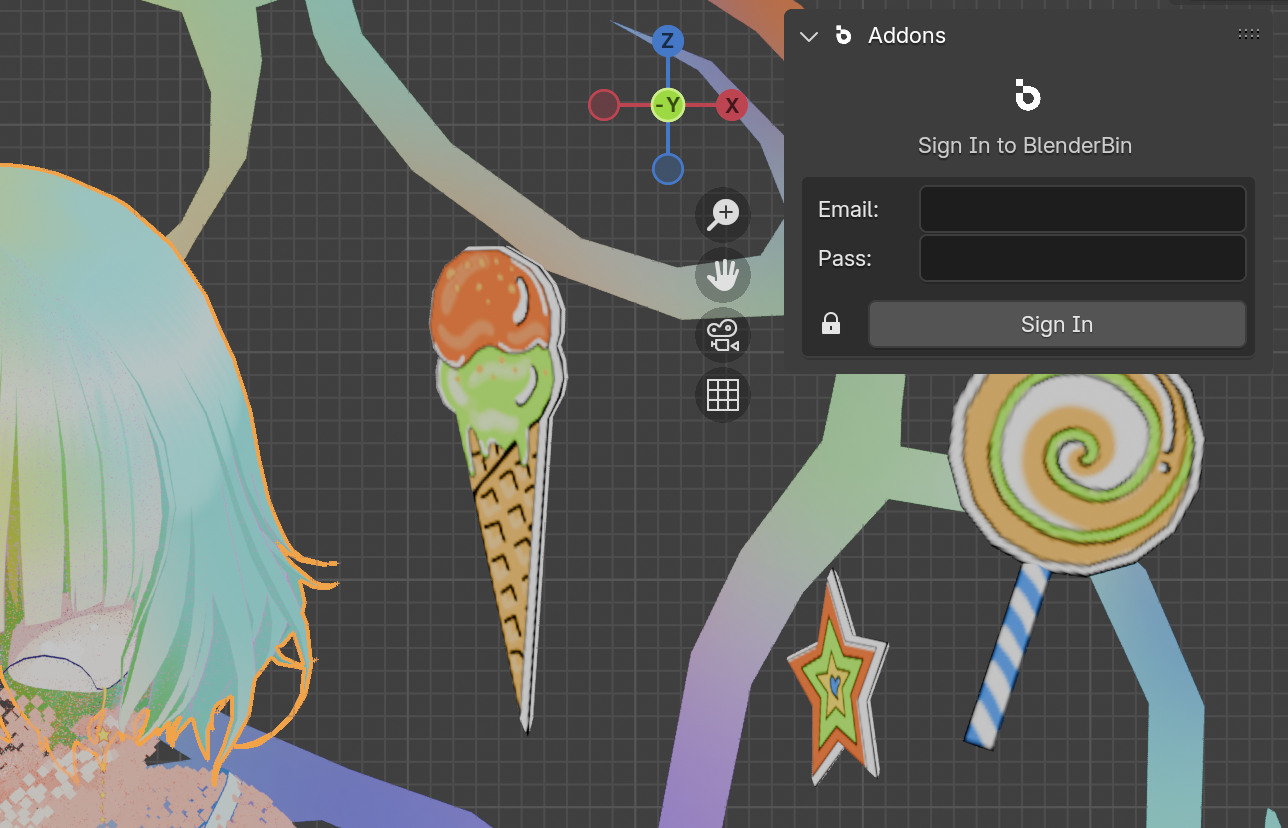Click the drag-dots grip icon in panel corner

tap(1248, 33)
